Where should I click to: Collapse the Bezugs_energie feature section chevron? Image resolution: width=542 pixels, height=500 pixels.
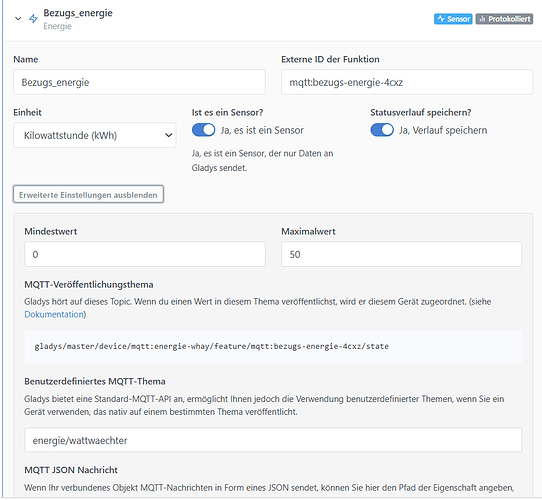(18, 19)
